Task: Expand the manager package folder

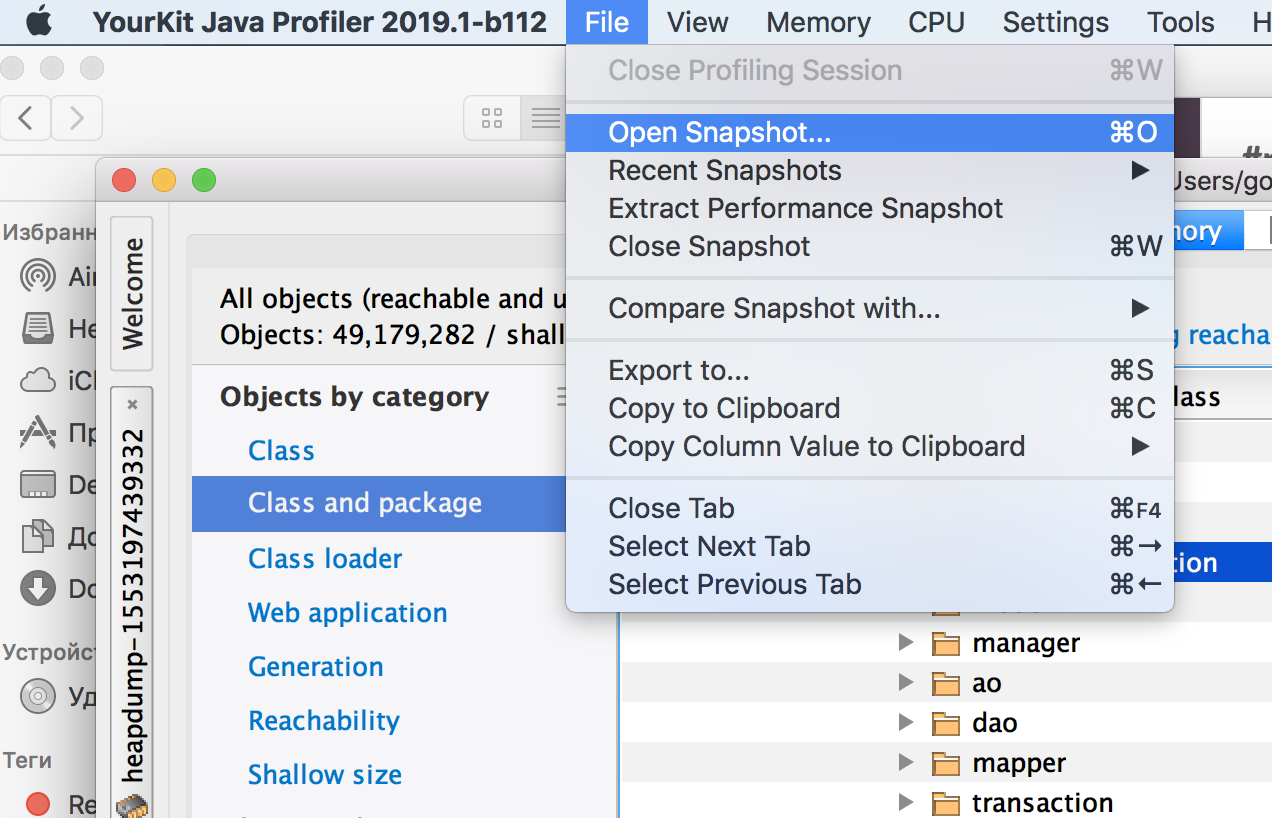Action: point(905,643)
